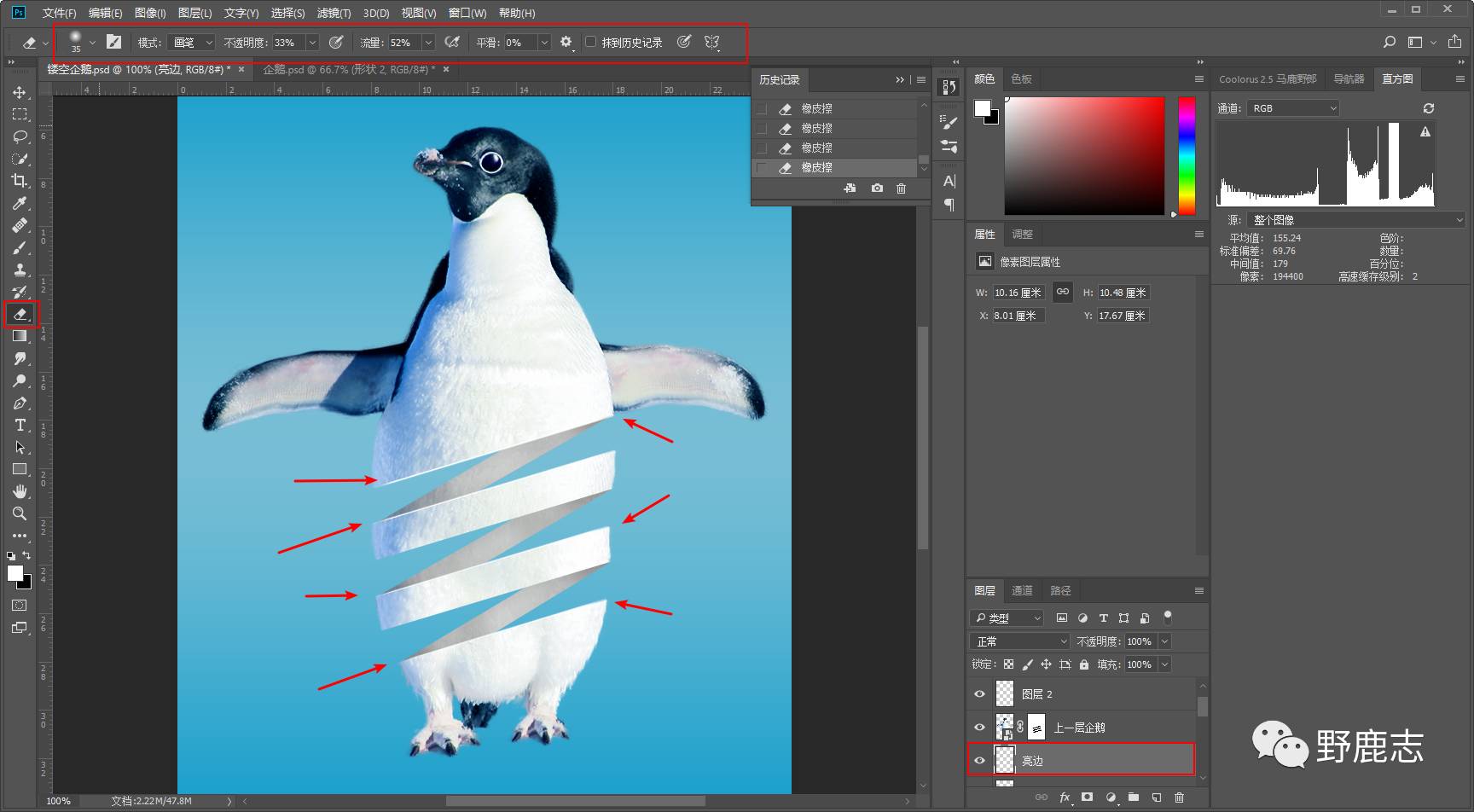The image size is (1474, 812).
Task: Click the width W input field
Action: (x=1018, y=293)
